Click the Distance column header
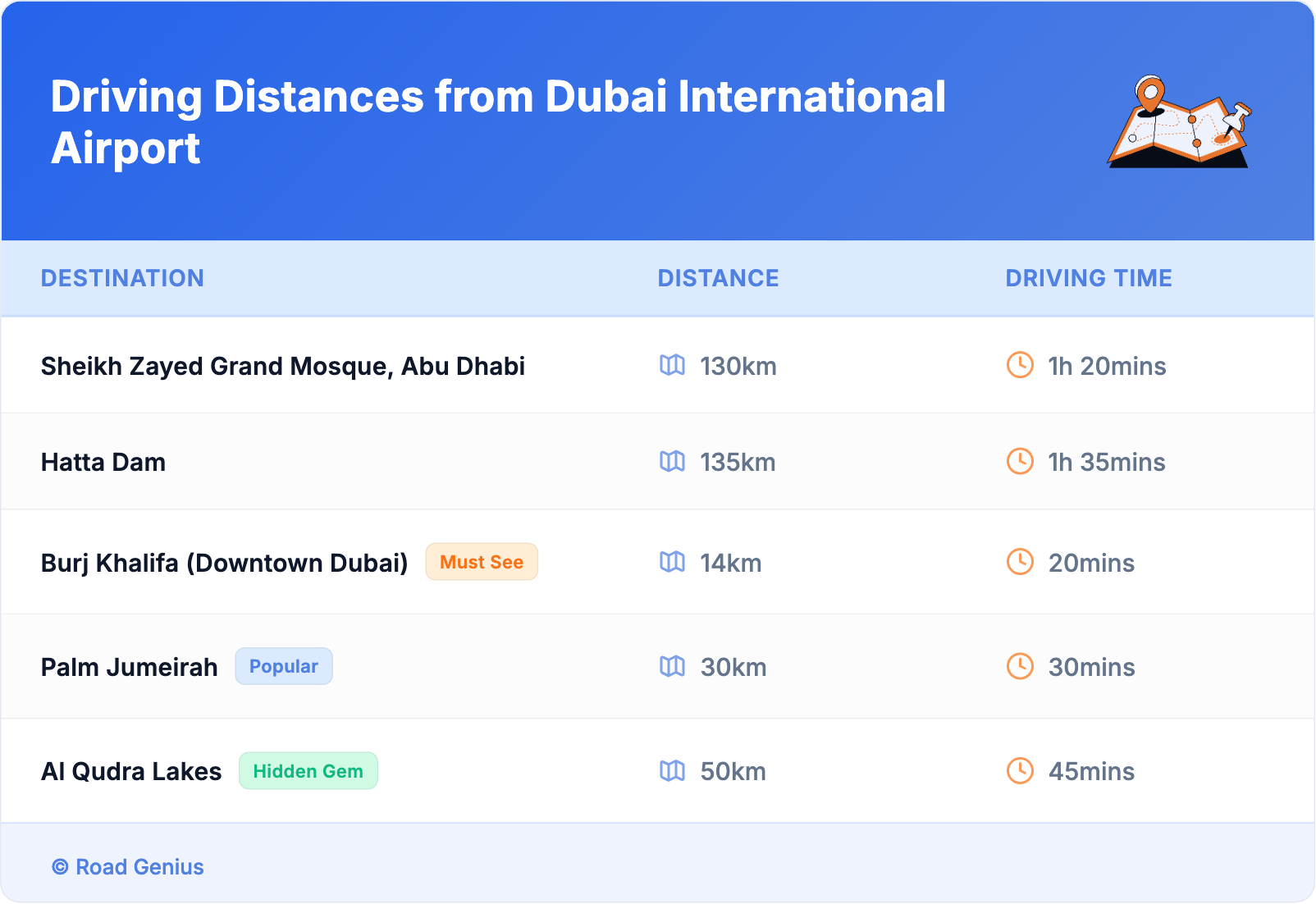The height and width of the screenshot is (904, 1316). tap(718, 278)
